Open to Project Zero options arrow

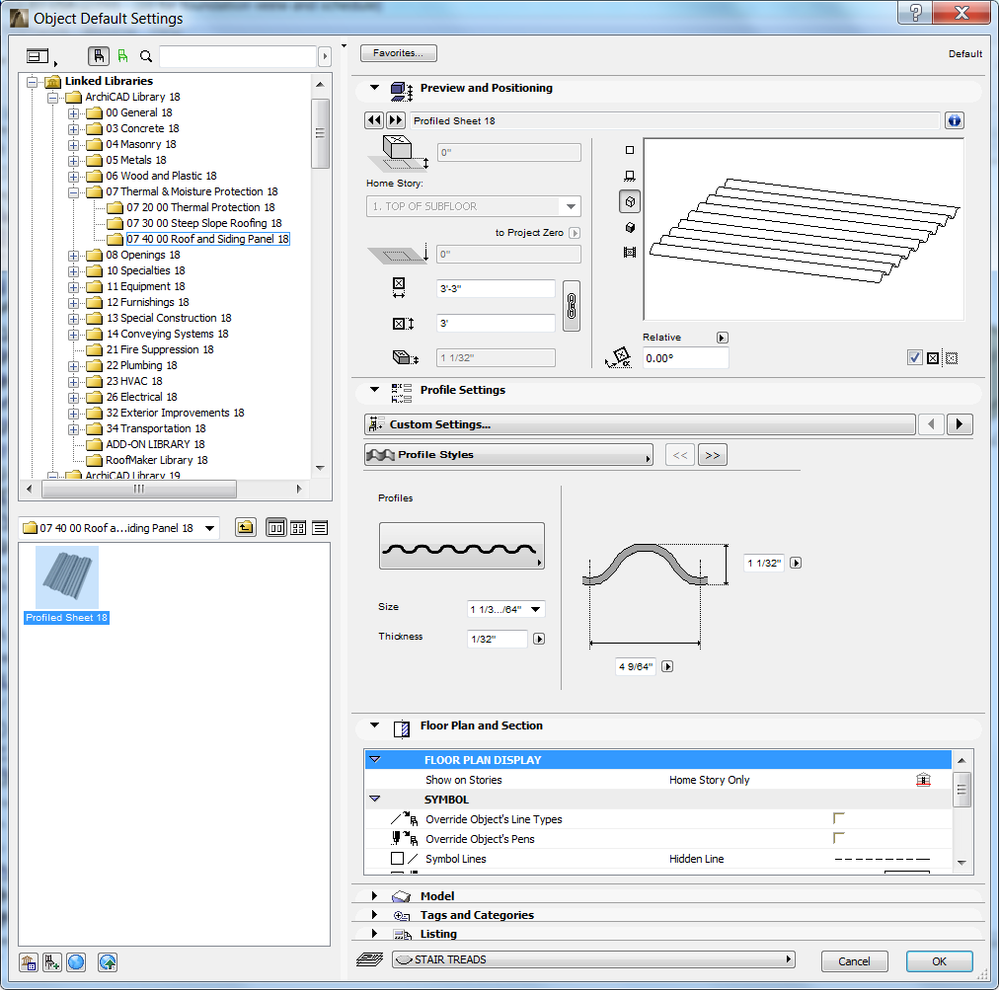point(574,233)
